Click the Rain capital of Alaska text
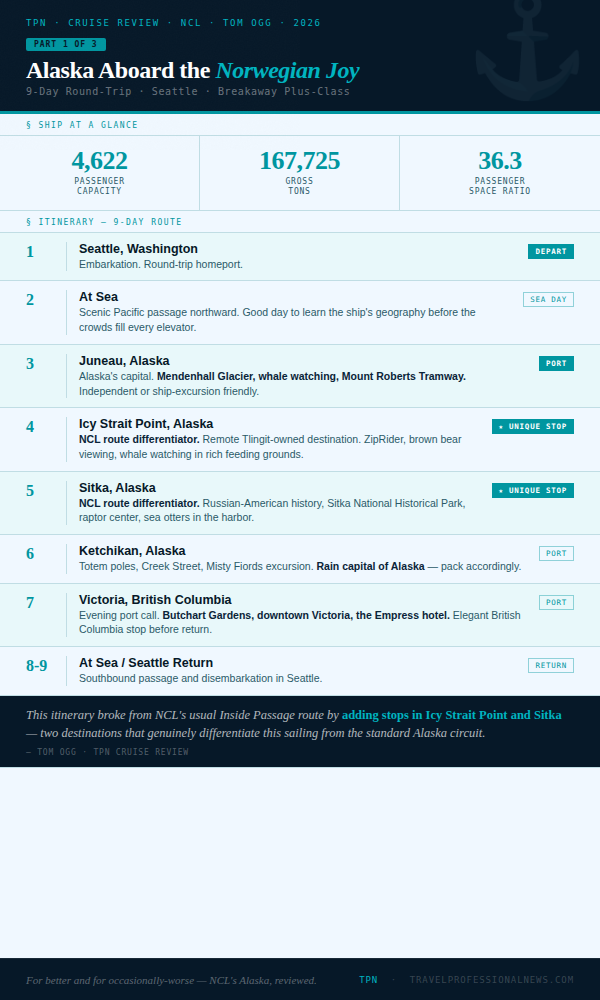The image size is (600, 1000). pos(370,566)
